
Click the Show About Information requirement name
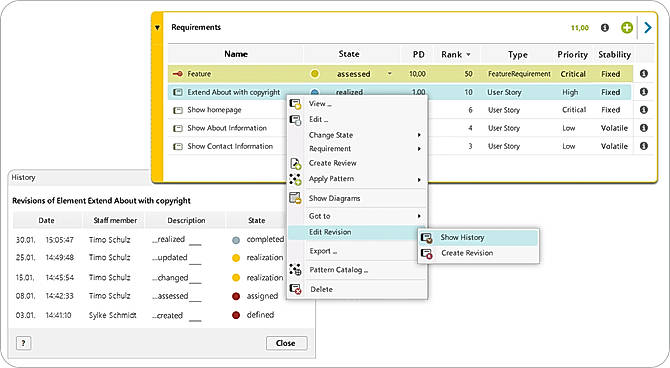(x=227, y=128)
